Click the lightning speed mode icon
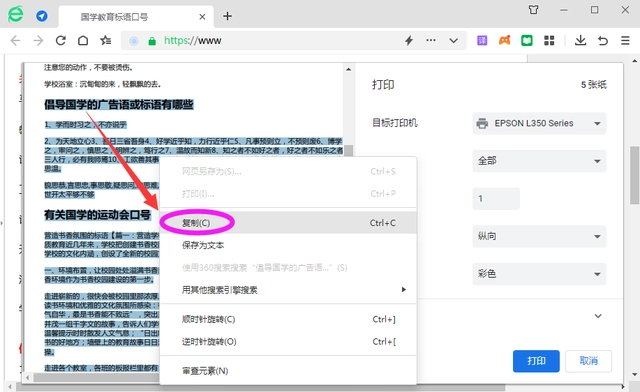The height and width of the screenshot is (392, 640). pos(409,40)
